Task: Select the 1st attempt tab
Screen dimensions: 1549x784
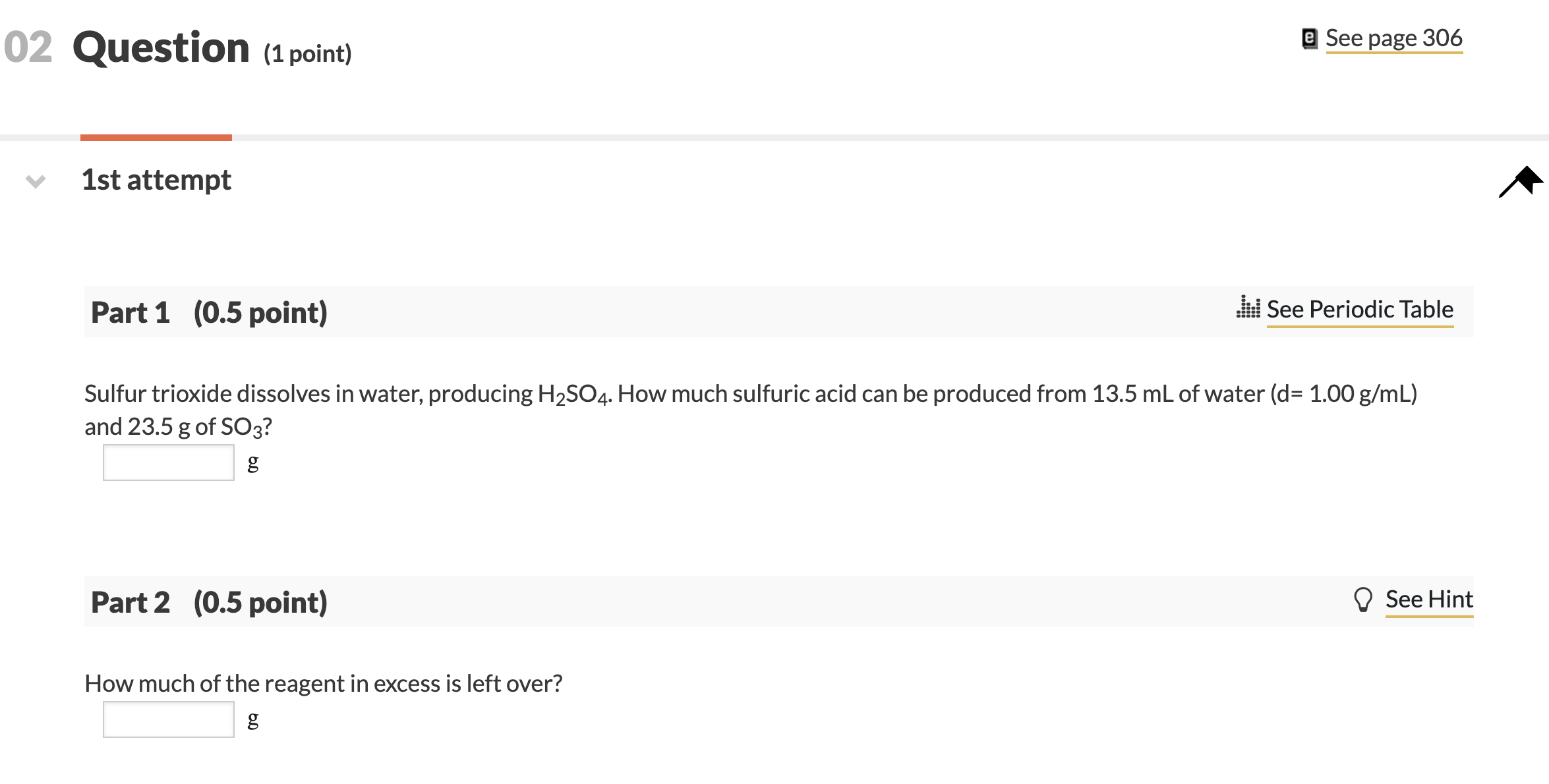Action: coord(156,180)
